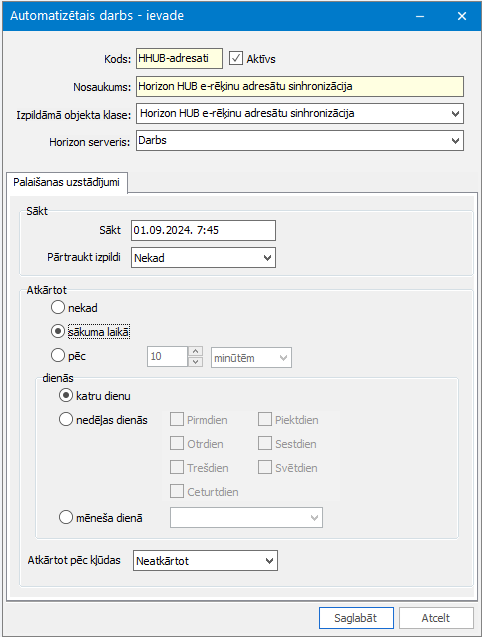This screenshot has height=638, width=482.
Task: Select the 'katru dienu' radio option
Action: click(x=66, y=395)
